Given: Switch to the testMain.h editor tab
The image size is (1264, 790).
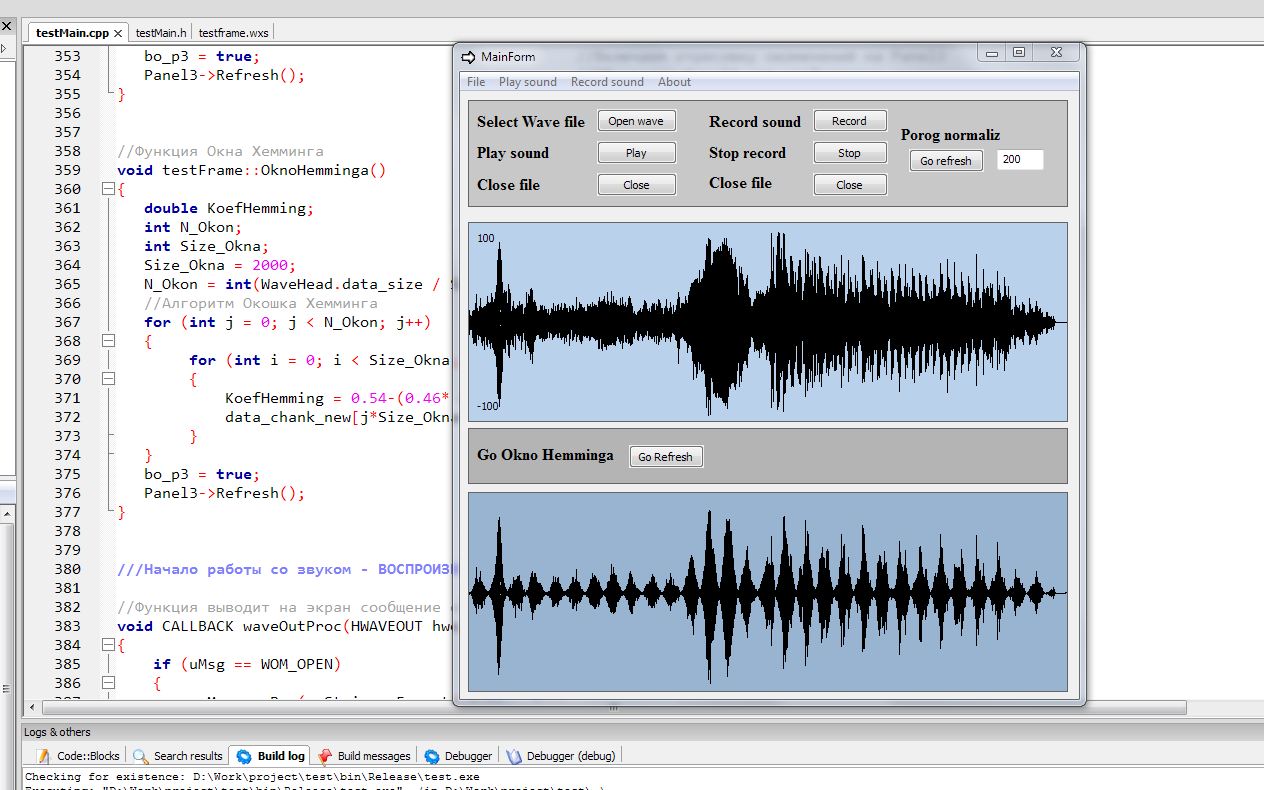Looking at the screenshot, I should [x=161, y=33].
